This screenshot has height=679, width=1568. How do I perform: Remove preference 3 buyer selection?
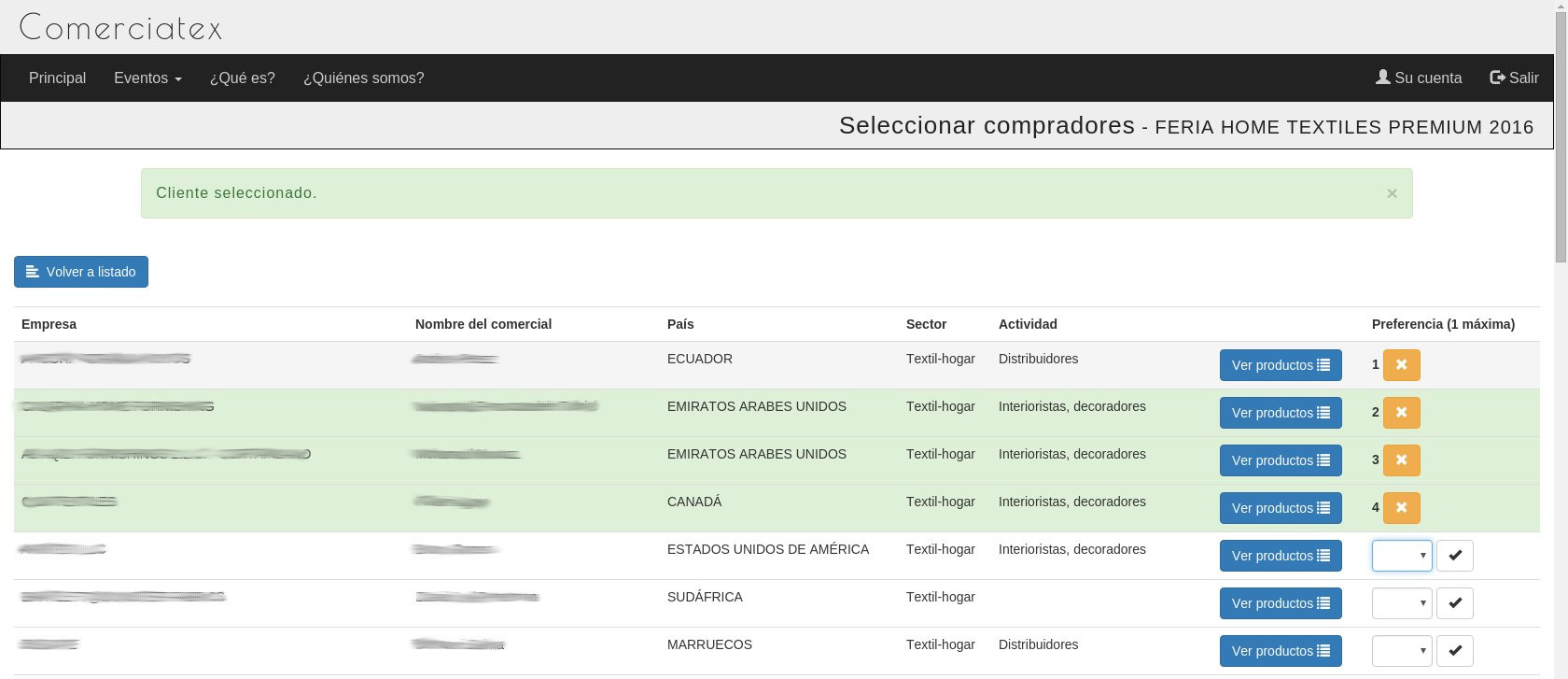pos(1401,460)
